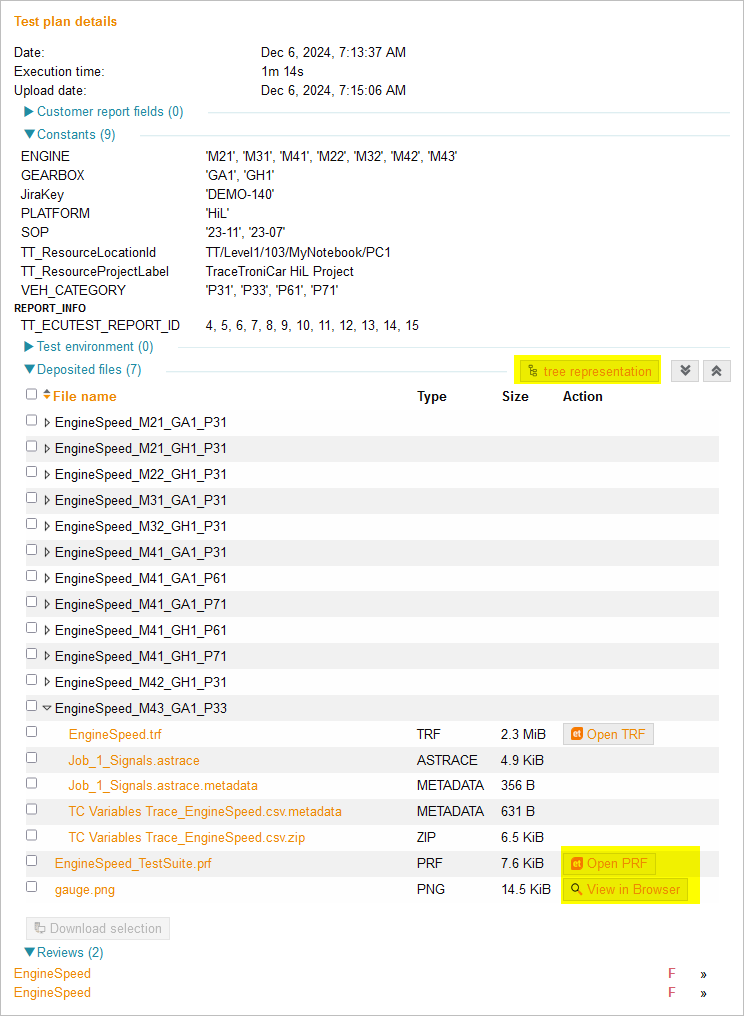Check the EngineSpeed_TestSuite.prf checkbox
This screenshot has height=1016, width=744.
click(32, 861)
